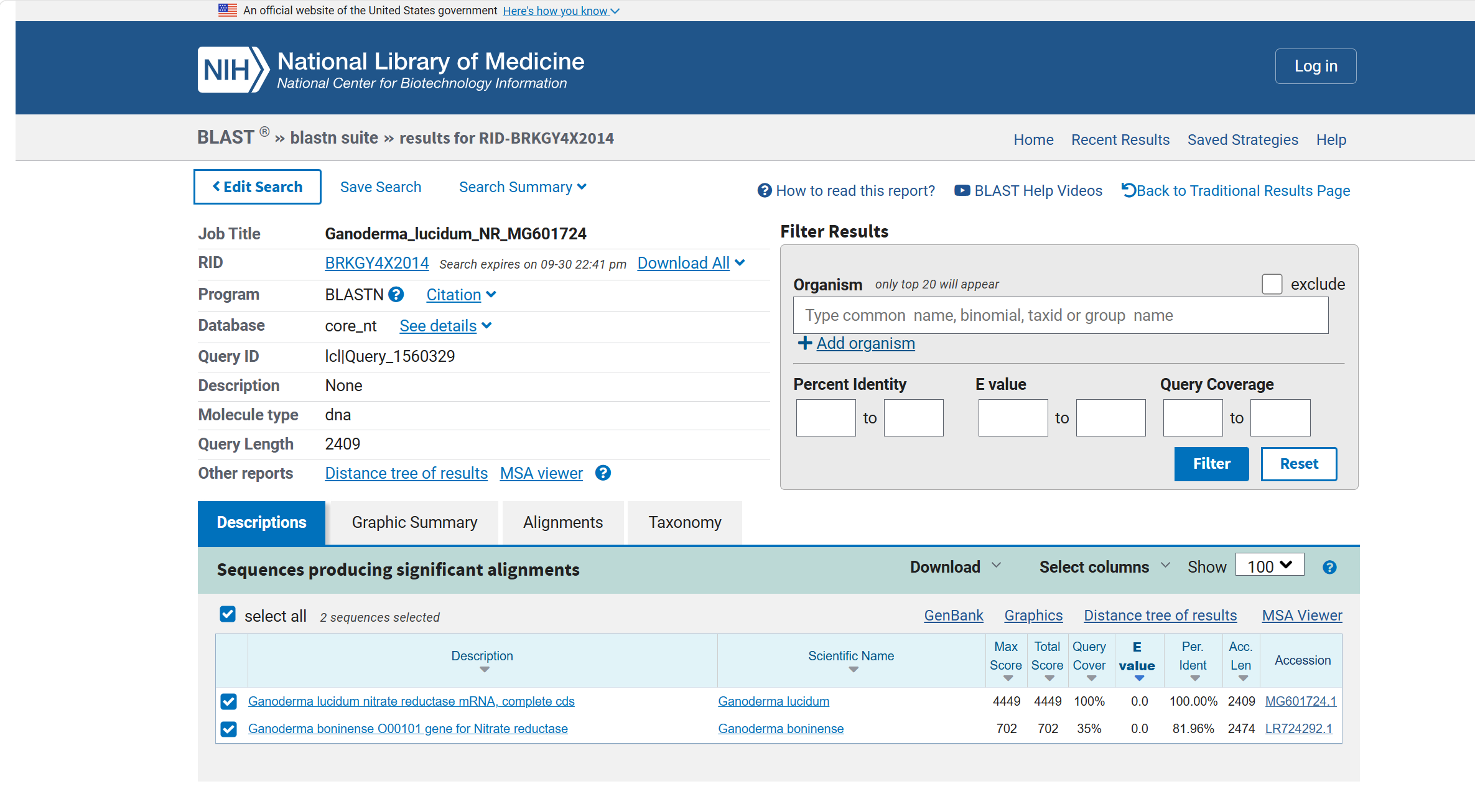Click the Organism name input field
The image size is (1475, 812).
1061,315
